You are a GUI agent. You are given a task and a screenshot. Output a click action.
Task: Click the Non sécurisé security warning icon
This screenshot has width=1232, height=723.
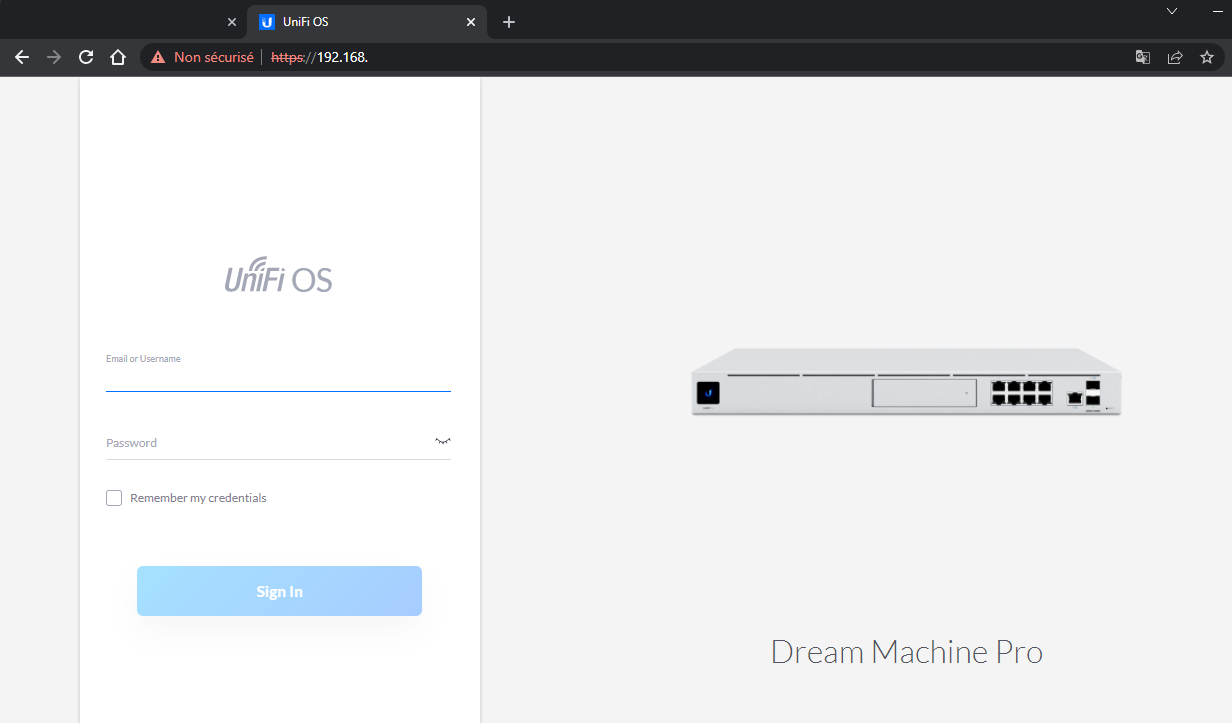(158, 57)
